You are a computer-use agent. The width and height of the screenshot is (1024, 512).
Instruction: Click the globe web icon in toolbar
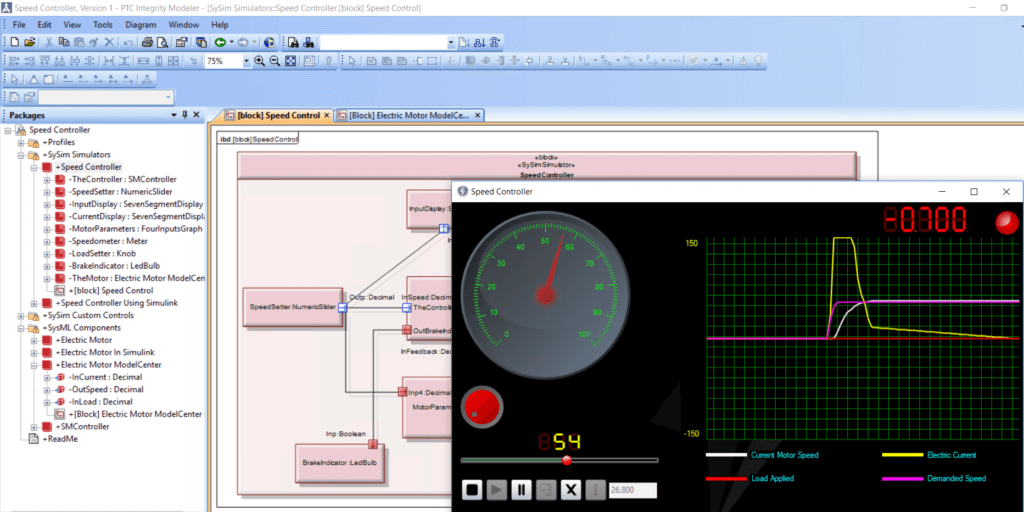(270, 42)
